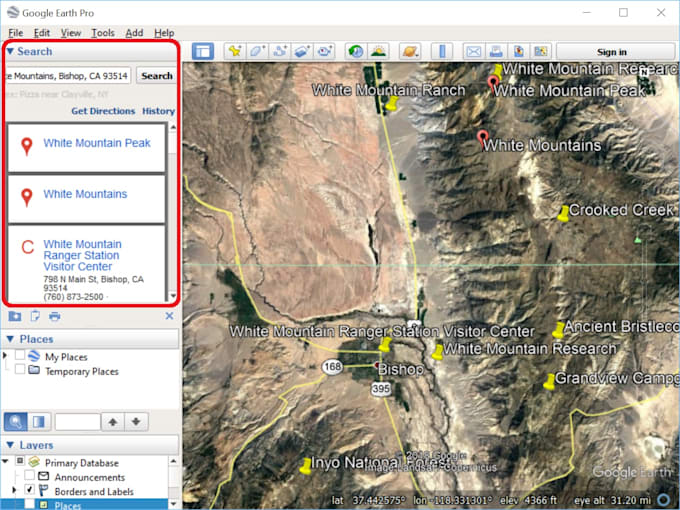Toggle sunlight across the landscape
The width and height of the screenshot is (680, 510).
(x=378, y=52)
